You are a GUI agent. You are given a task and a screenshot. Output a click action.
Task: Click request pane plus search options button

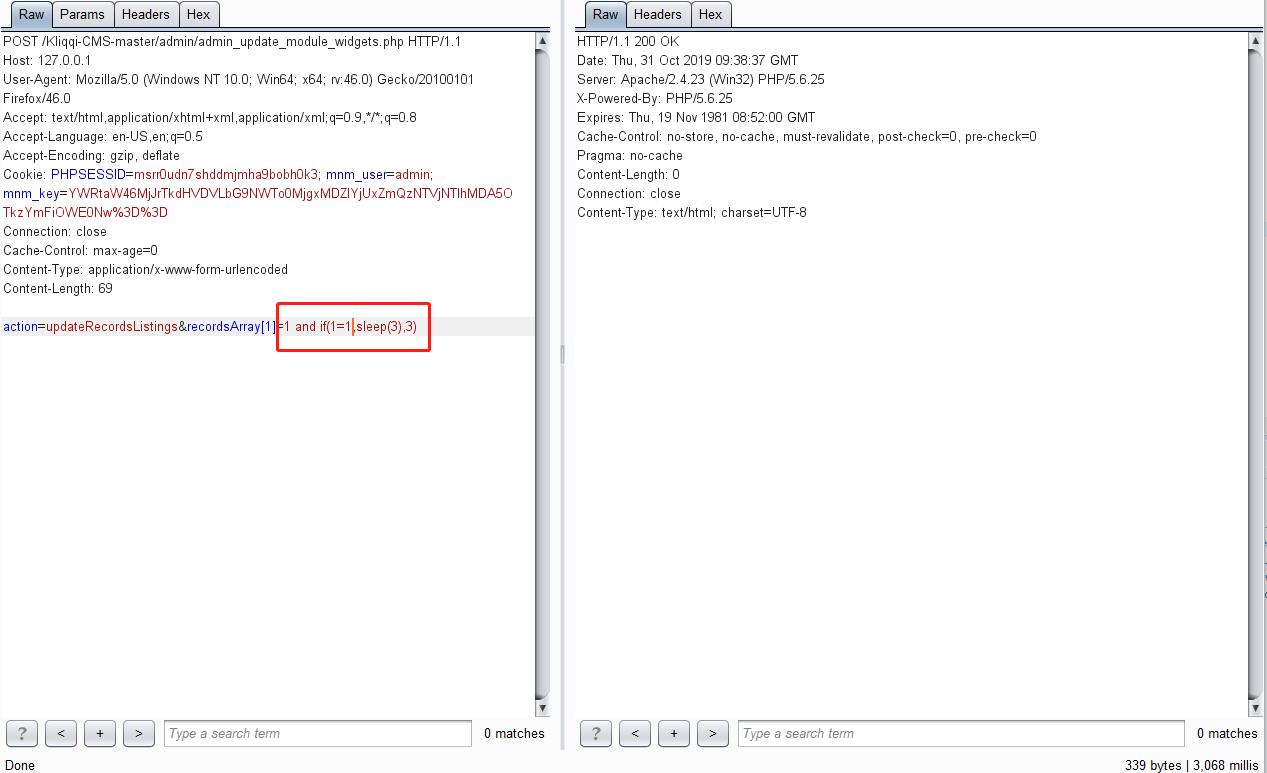[x=100, y=733]
